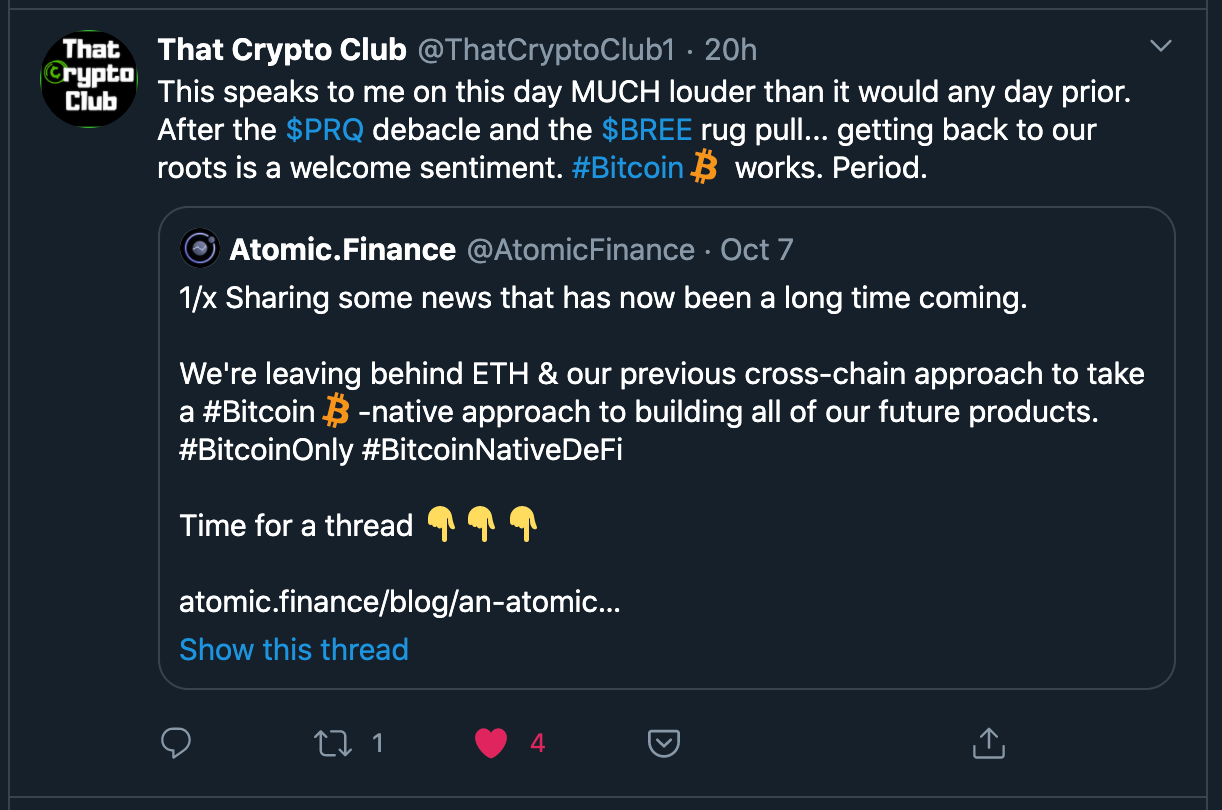Click Show this thread link
The width and height of the screenshot is (1222, 810).
coord(294,649)
